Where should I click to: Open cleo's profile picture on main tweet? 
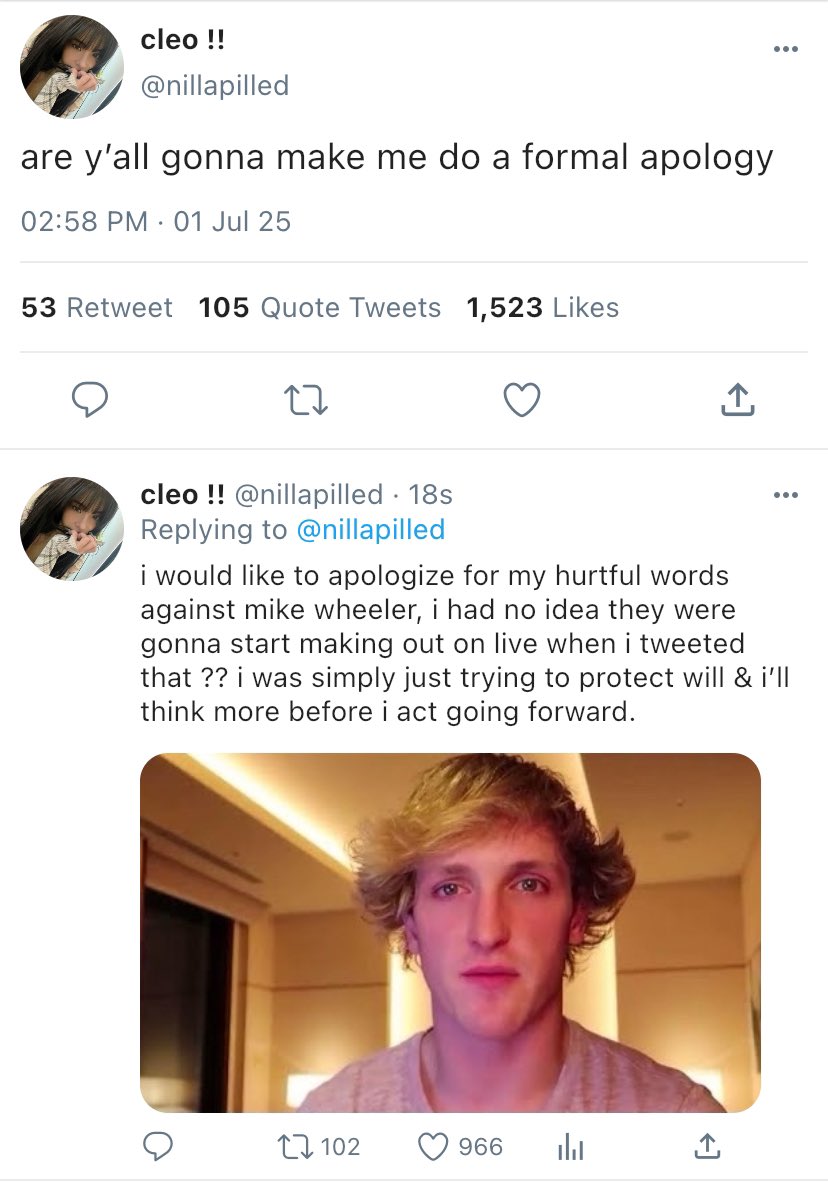72,67
